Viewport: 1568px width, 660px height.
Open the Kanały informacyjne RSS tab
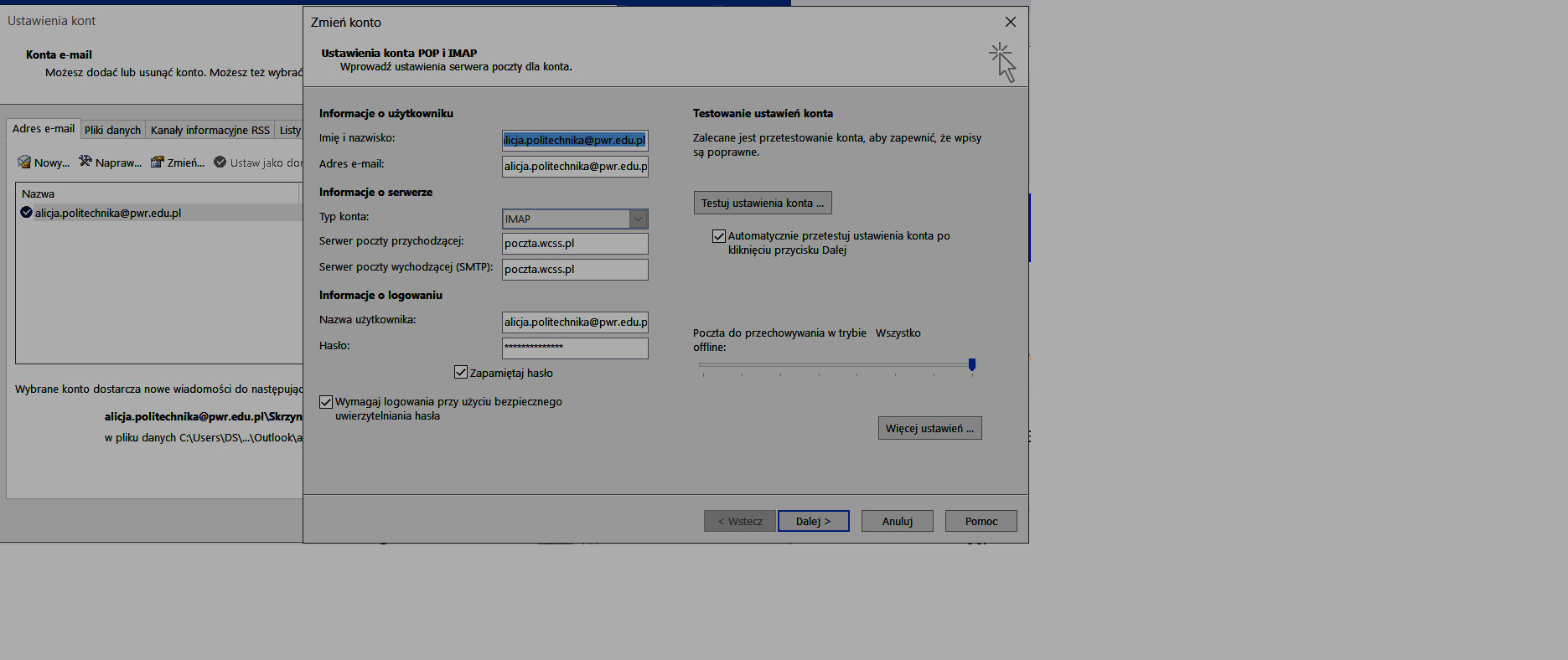(x=210, y=130)
